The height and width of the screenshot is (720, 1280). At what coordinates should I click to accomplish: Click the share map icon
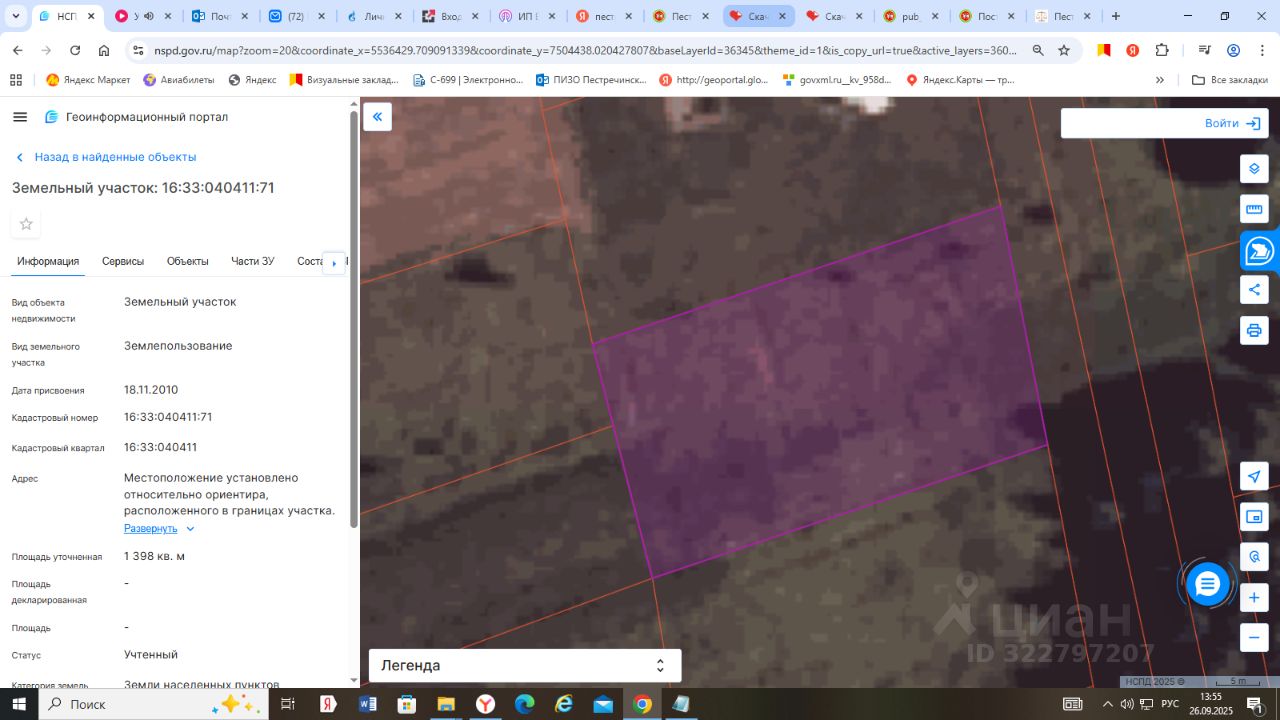1254,290
